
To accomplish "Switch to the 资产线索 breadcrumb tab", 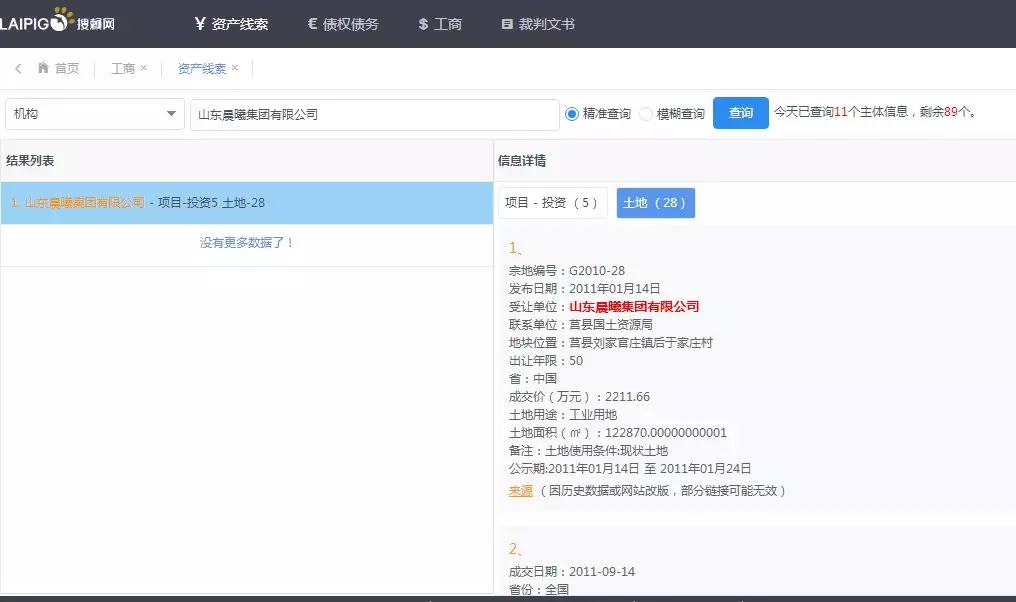I will [x=202, y=68].
